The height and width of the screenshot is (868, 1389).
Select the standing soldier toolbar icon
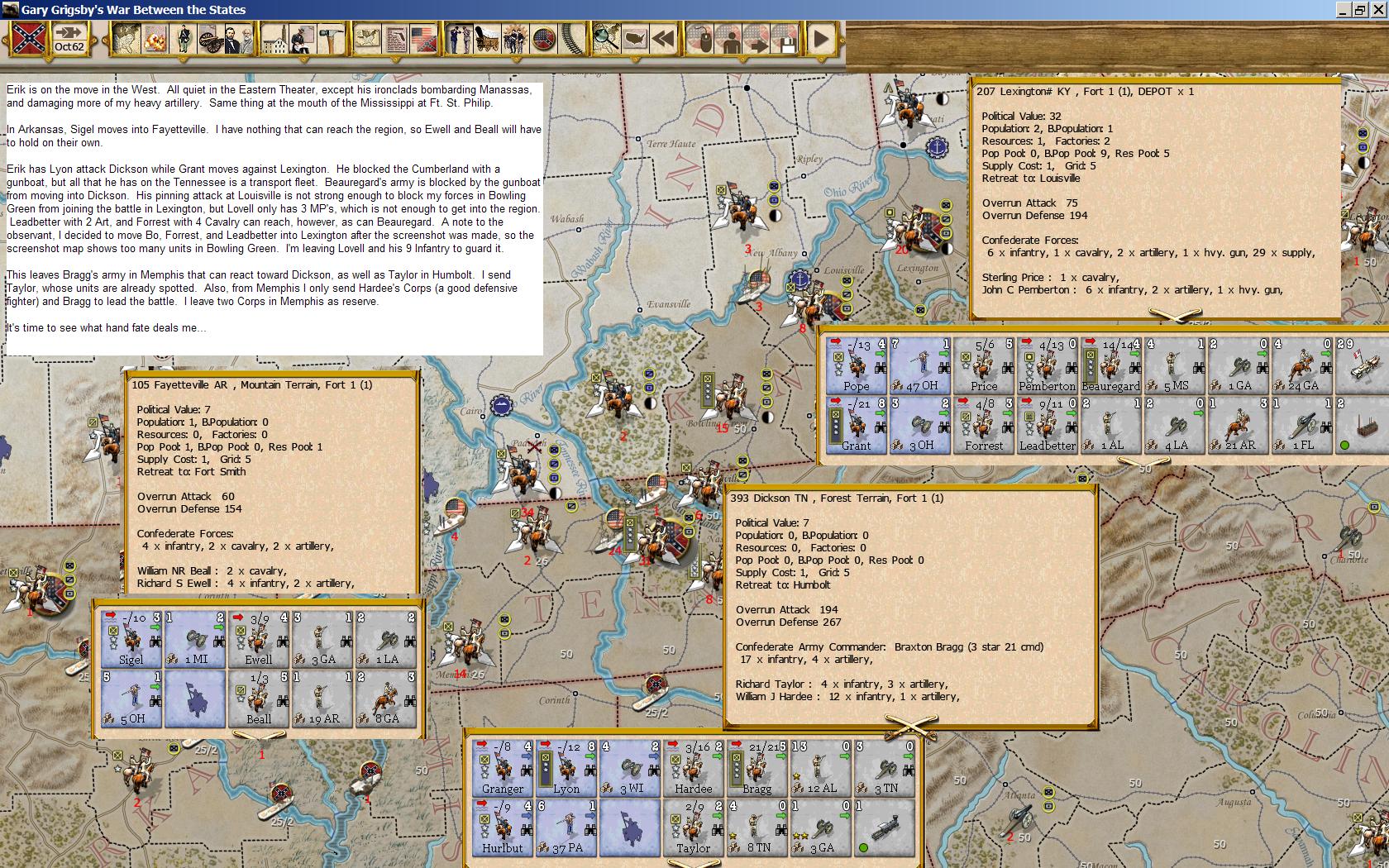(x=183, y=38)
